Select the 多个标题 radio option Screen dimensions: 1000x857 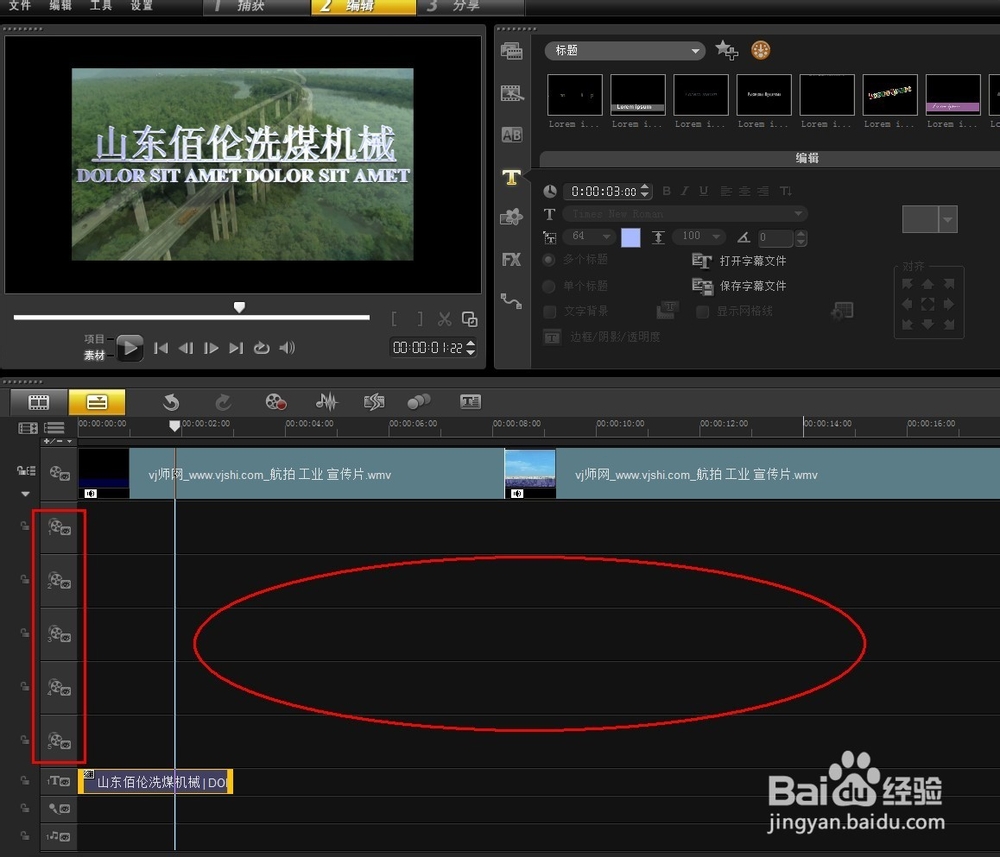(548, 260)
